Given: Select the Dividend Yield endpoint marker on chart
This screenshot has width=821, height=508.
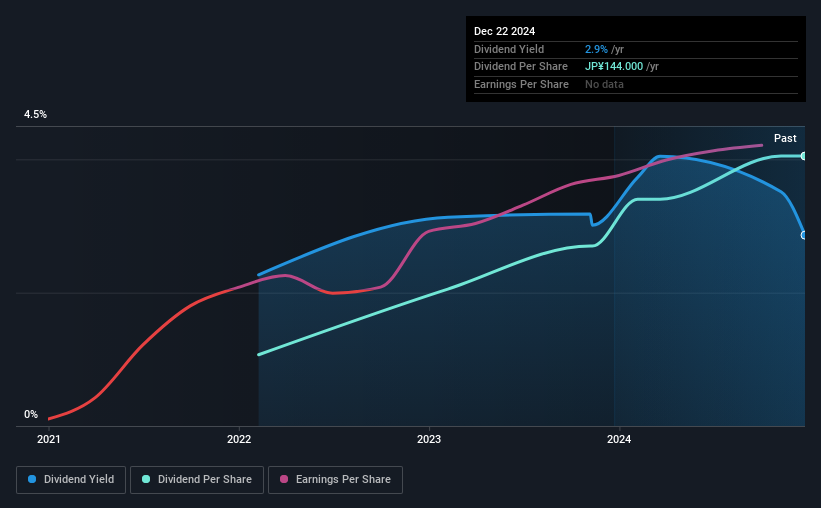Looking at the screenshot, I should pyautogui.click(x=804, y=235).
